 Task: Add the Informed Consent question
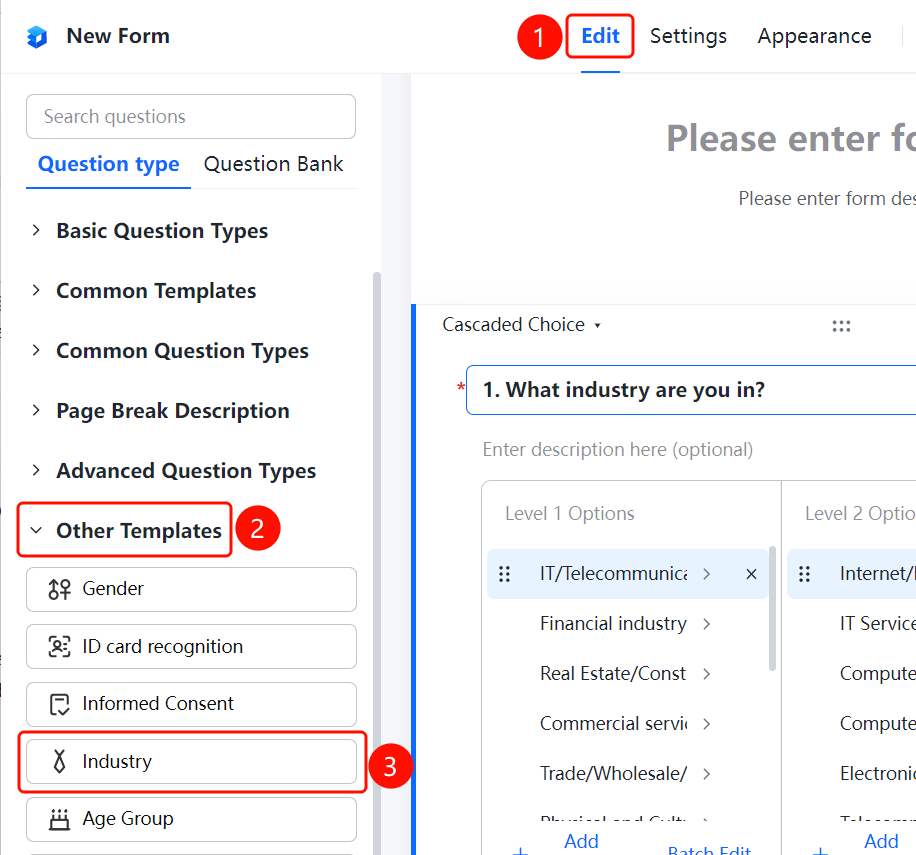(191, 704)
